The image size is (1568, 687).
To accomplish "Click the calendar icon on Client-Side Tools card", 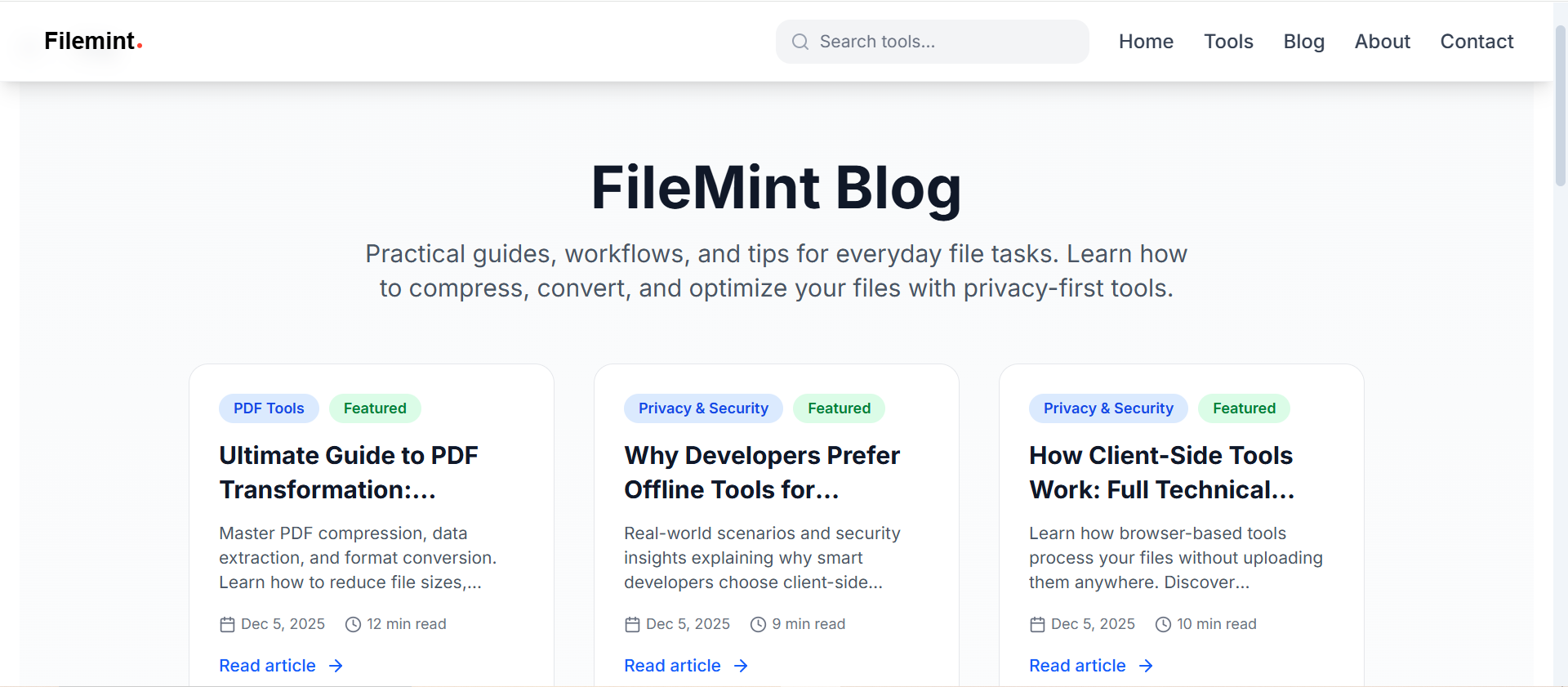I will pos(1037,625).
